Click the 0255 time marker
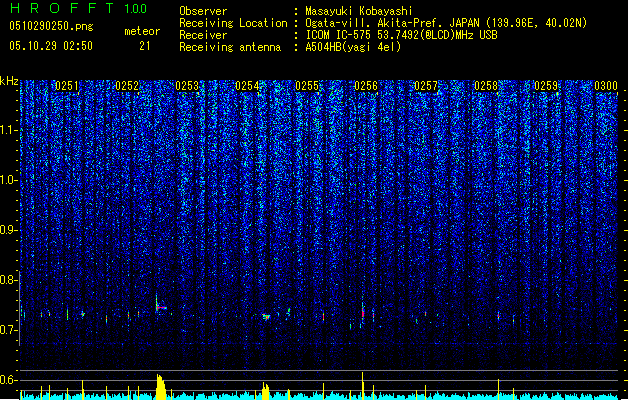Screen dimensions: 629x400 pyautogui.click(x=307, y=86)
